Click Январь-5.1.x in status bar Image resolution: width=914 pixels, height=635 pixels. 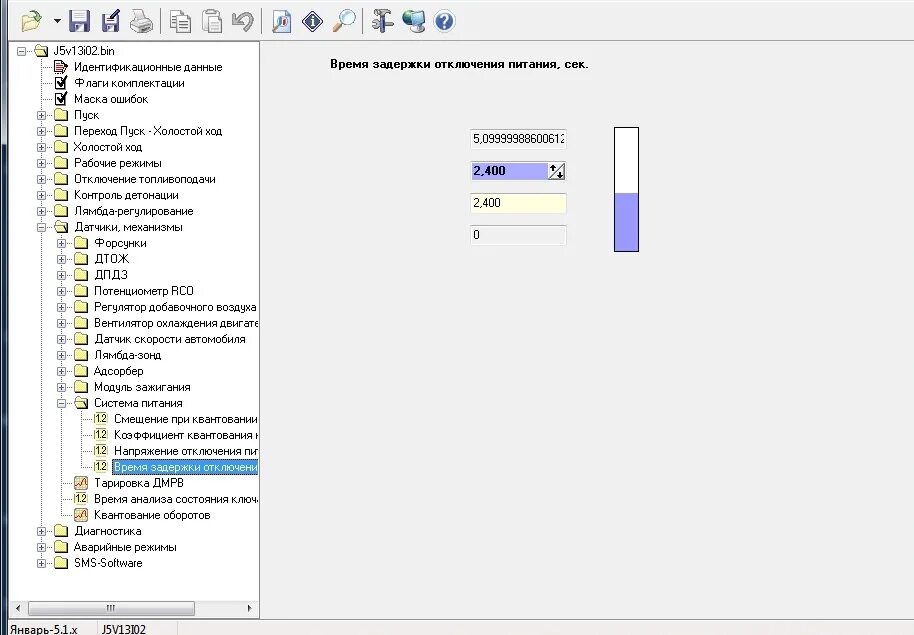point(44,629)
